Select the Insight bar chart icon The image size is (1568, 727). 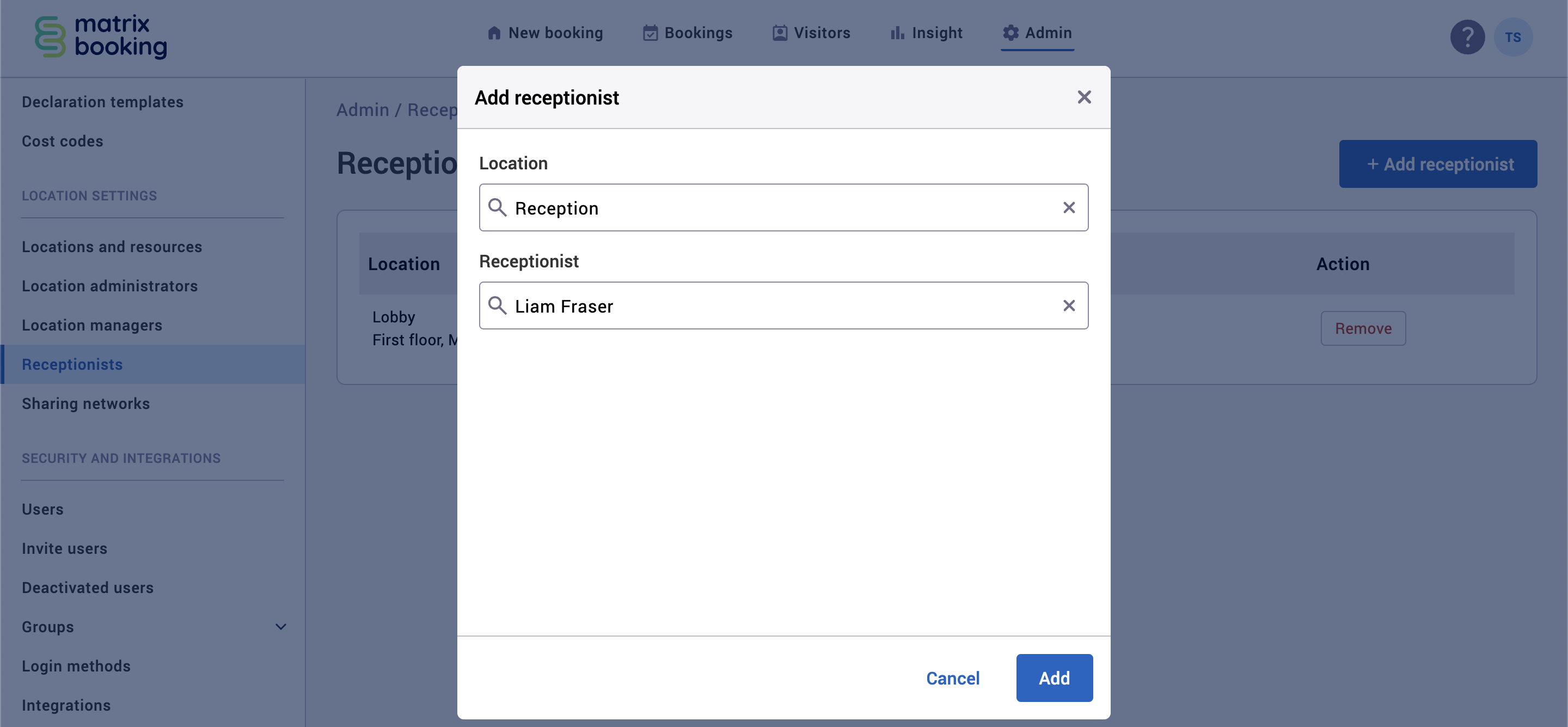point(897,33)
